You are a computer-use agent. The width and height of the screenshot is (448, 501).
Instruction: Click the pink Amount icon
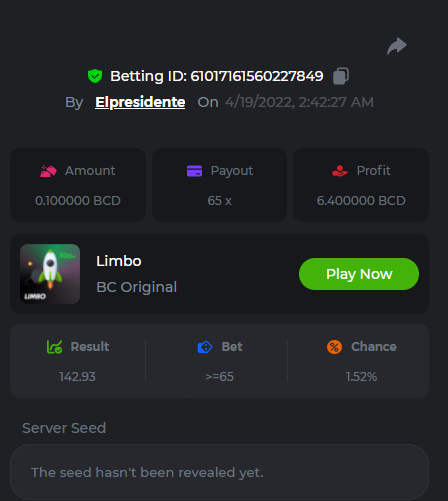[48, 171]
